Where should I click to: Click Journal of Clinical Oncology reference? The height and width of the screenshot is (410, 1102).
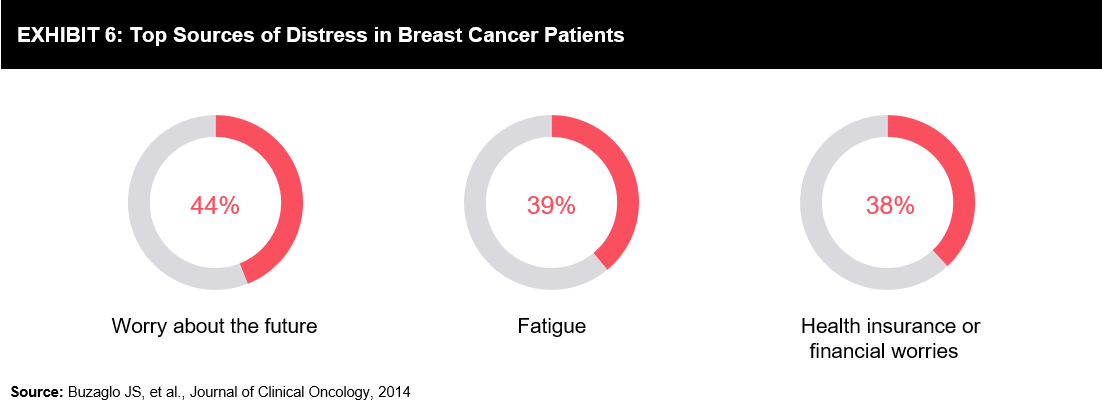(264, 392)
